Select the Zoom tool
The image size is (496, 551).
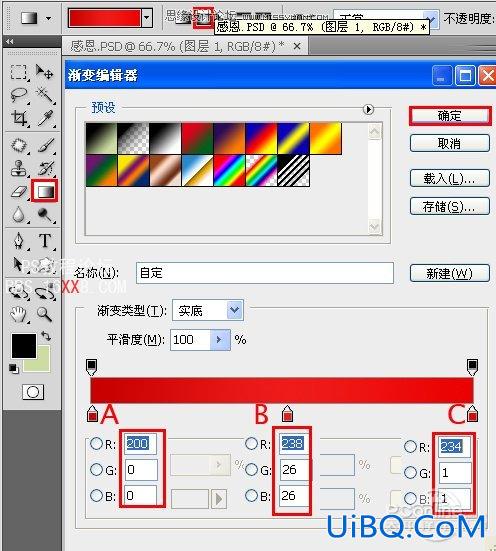click(x=45, y=314)
